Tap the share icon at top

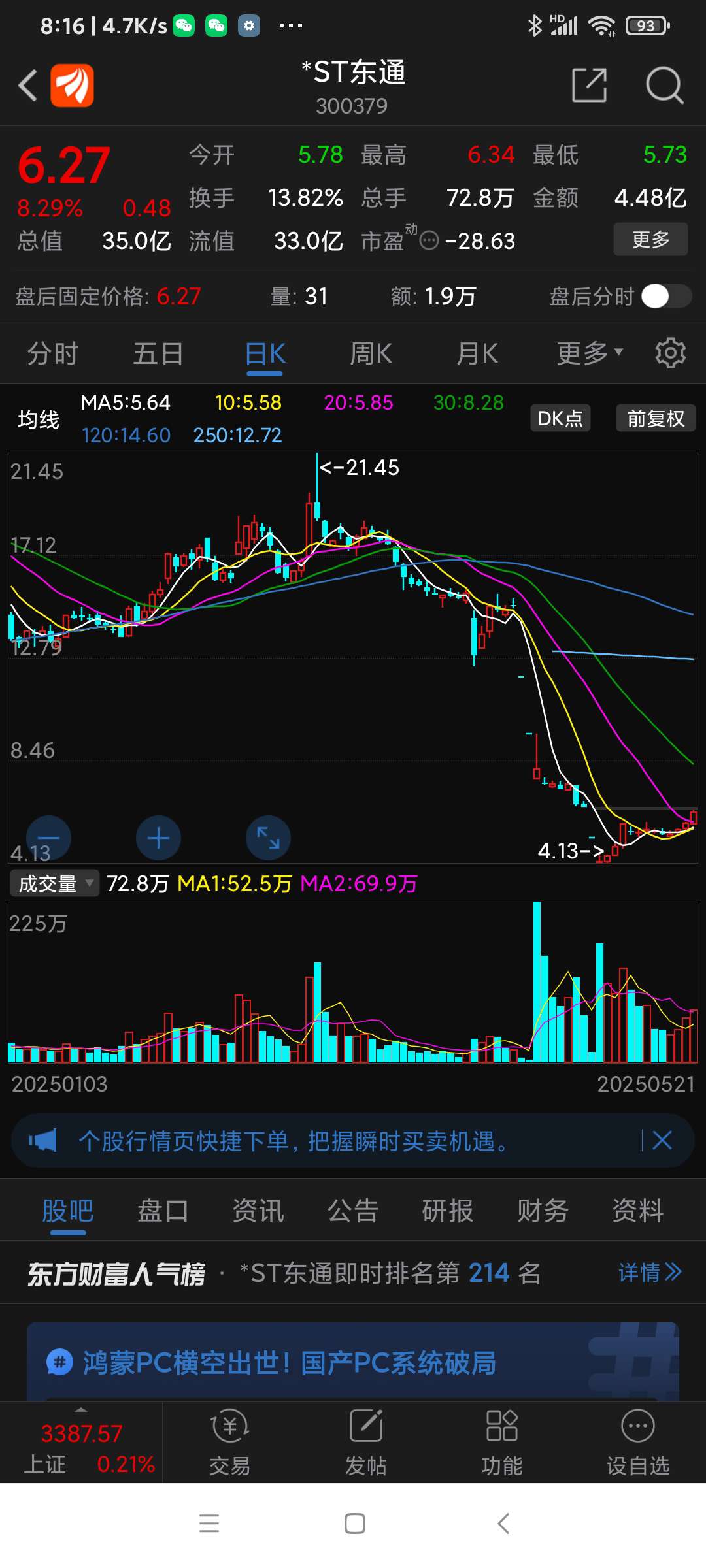coord(589,85)
